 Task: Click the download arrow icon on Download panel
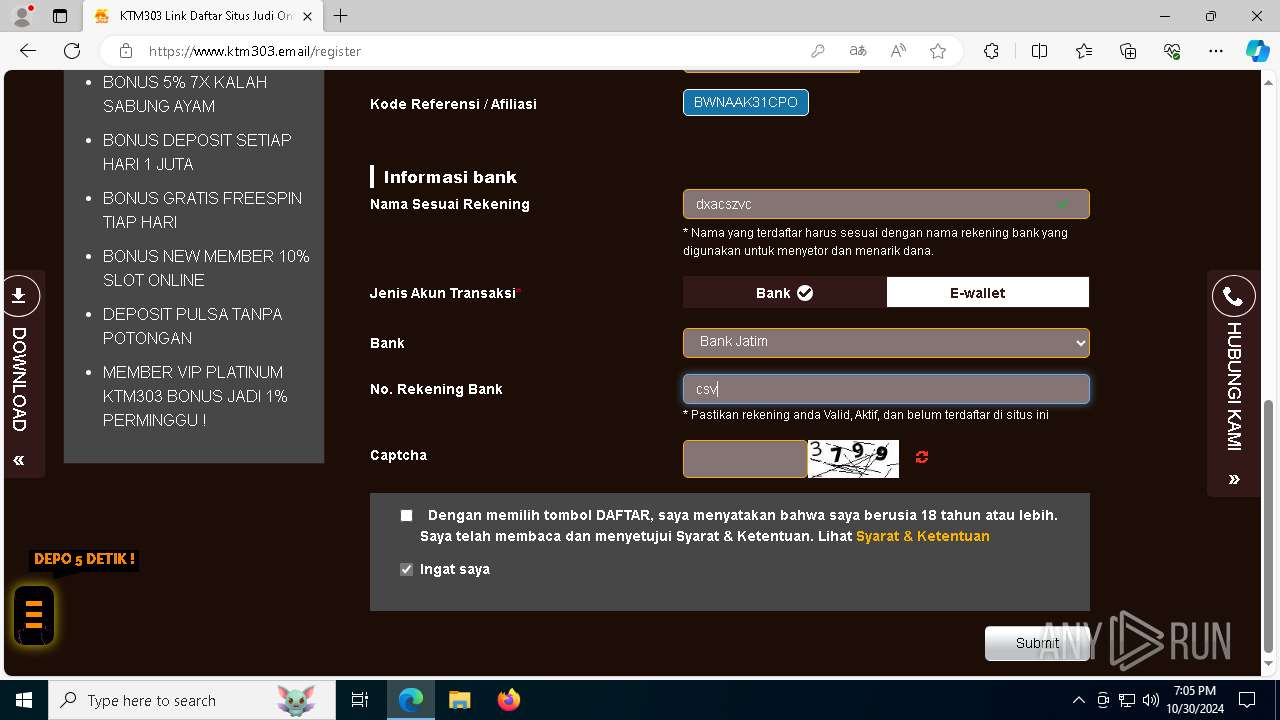(x=19, y=296)
